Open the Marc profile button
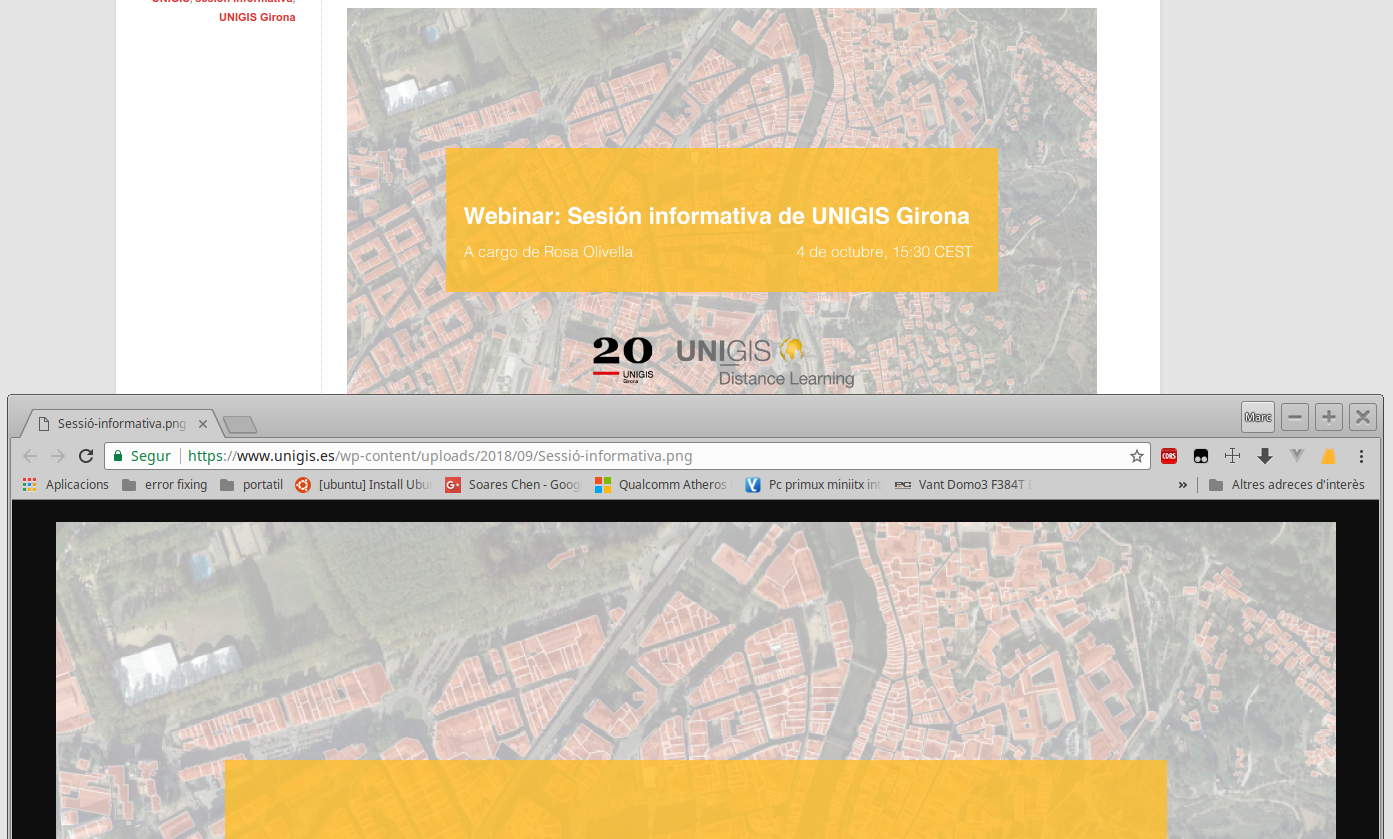Screen dimensions: 1393x839 pos(1257,417)
